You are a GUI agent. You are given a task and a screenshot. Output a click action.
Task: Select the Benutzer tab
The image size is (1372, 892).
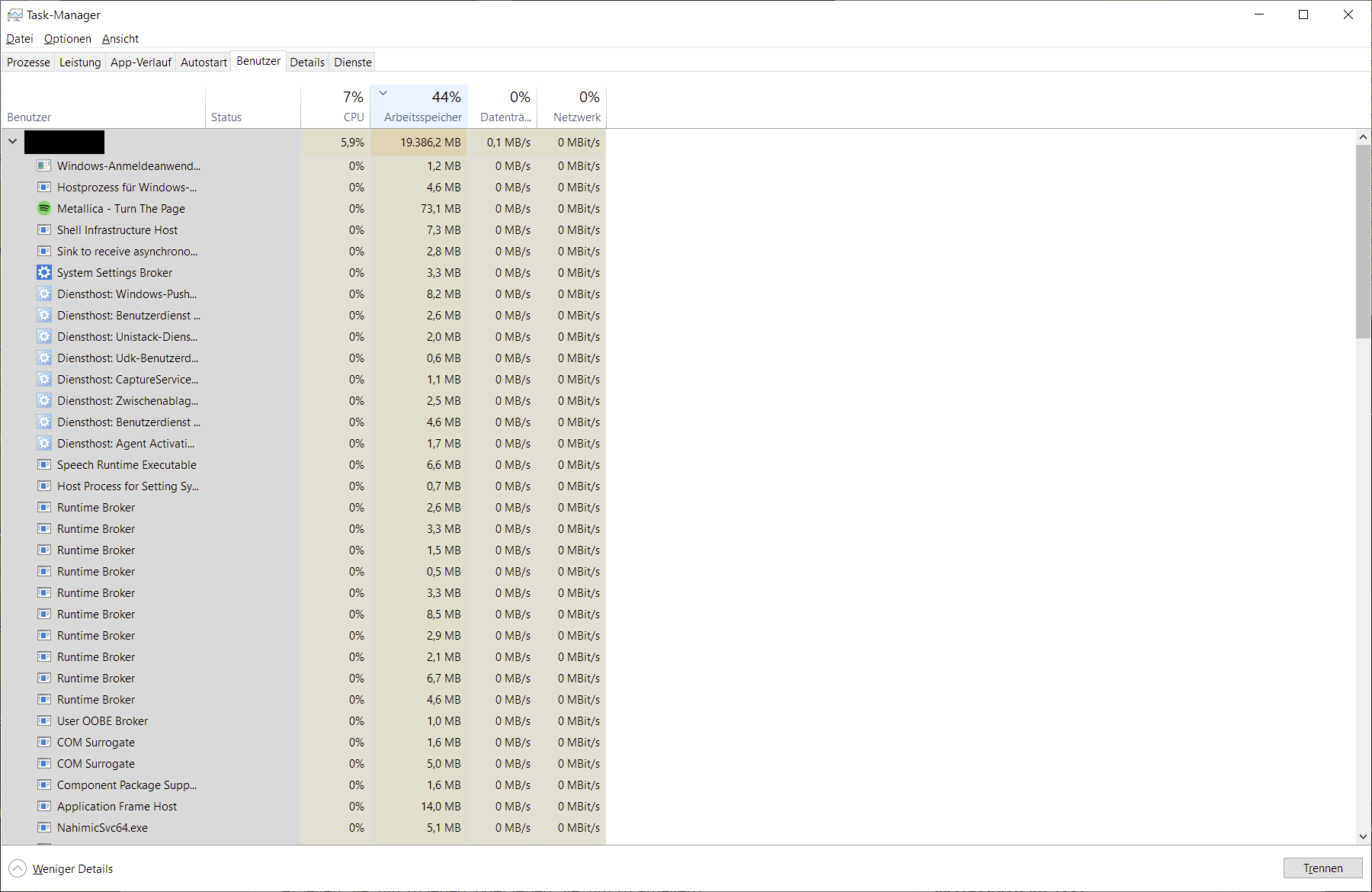pyautogui.click(x=258, y=61)
